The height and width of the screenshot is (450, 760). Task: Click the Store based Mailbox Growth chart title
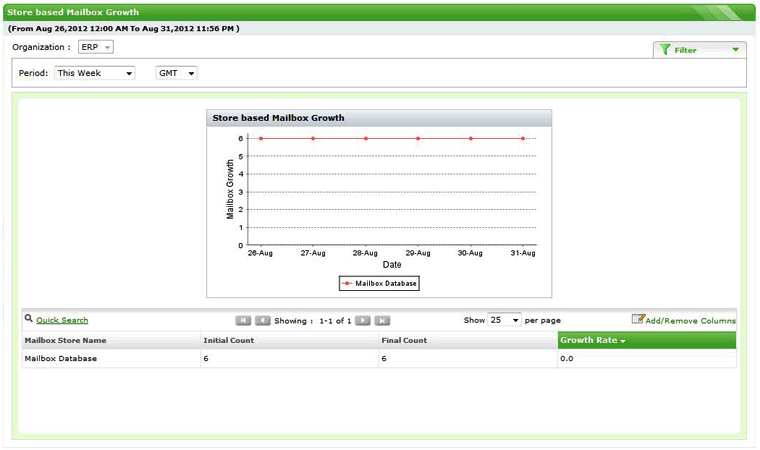coord(278,118)
